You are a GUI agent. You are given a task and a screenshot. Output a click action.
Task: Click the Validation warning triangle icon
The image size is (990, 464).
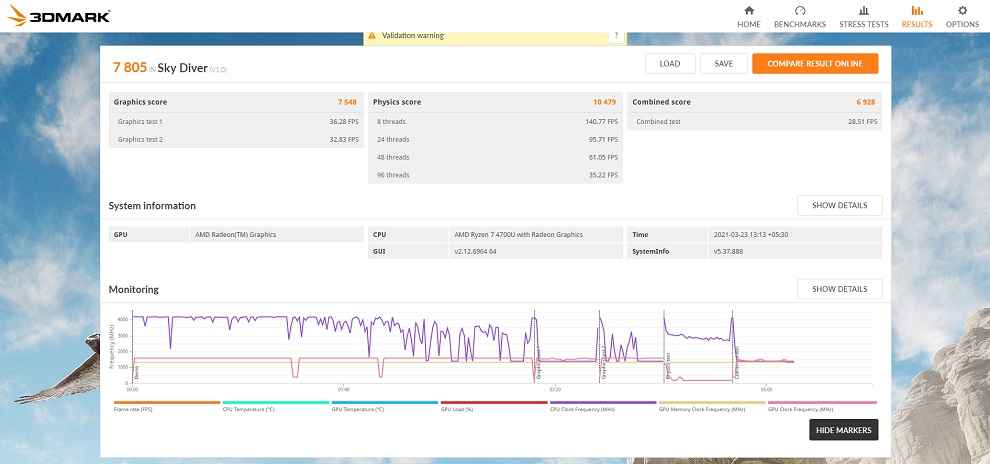pos(372,36)
